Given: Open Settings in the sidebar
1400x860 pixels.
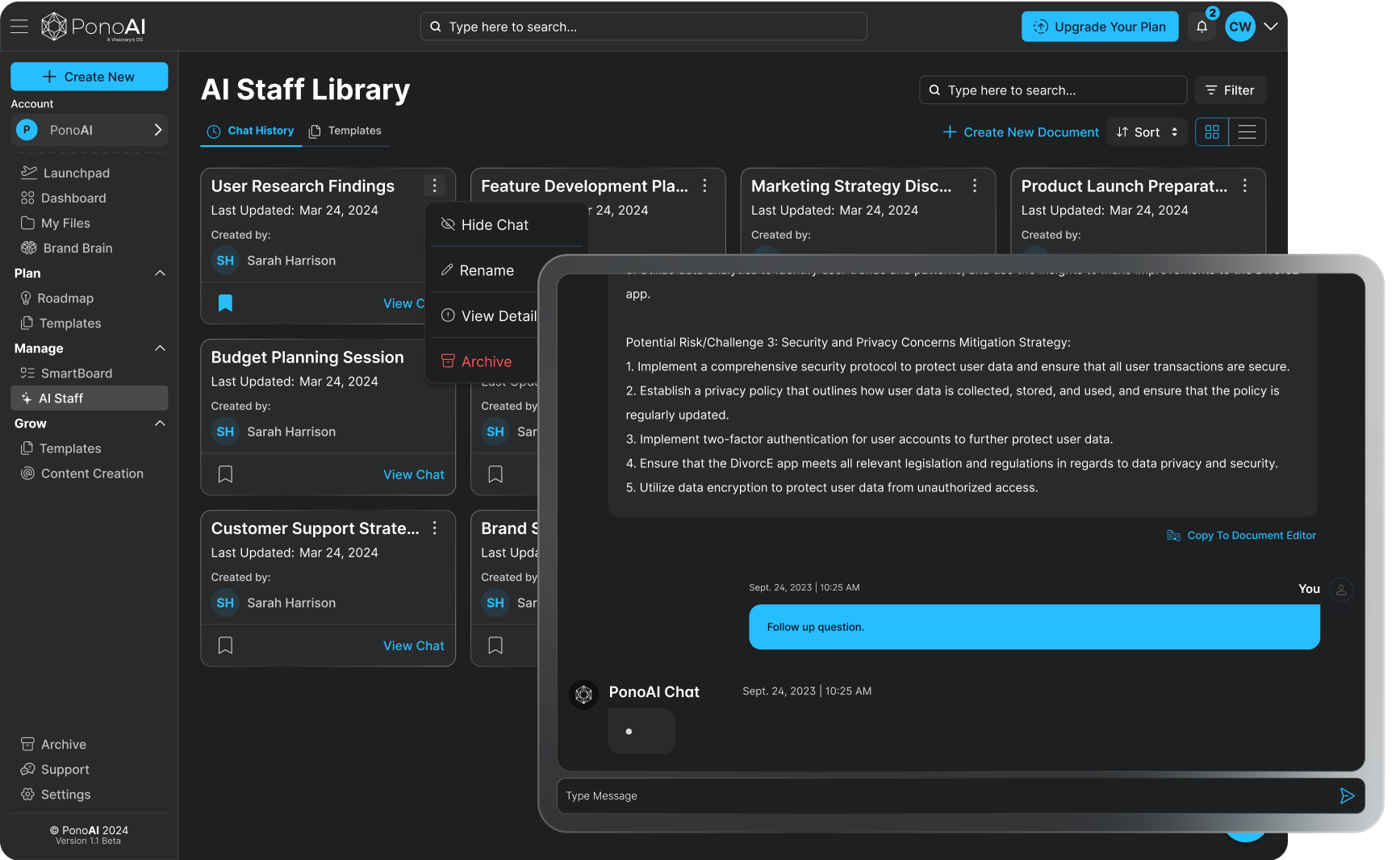Looking at the screenshot, I should click(x=56, y=794).
